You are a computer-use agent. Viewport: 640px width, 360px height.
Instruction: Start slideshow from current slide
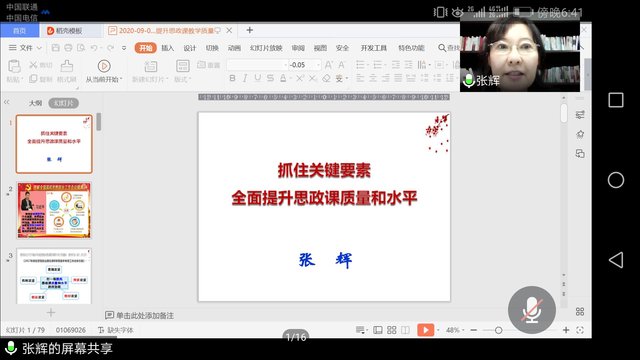tap(104, 66)
